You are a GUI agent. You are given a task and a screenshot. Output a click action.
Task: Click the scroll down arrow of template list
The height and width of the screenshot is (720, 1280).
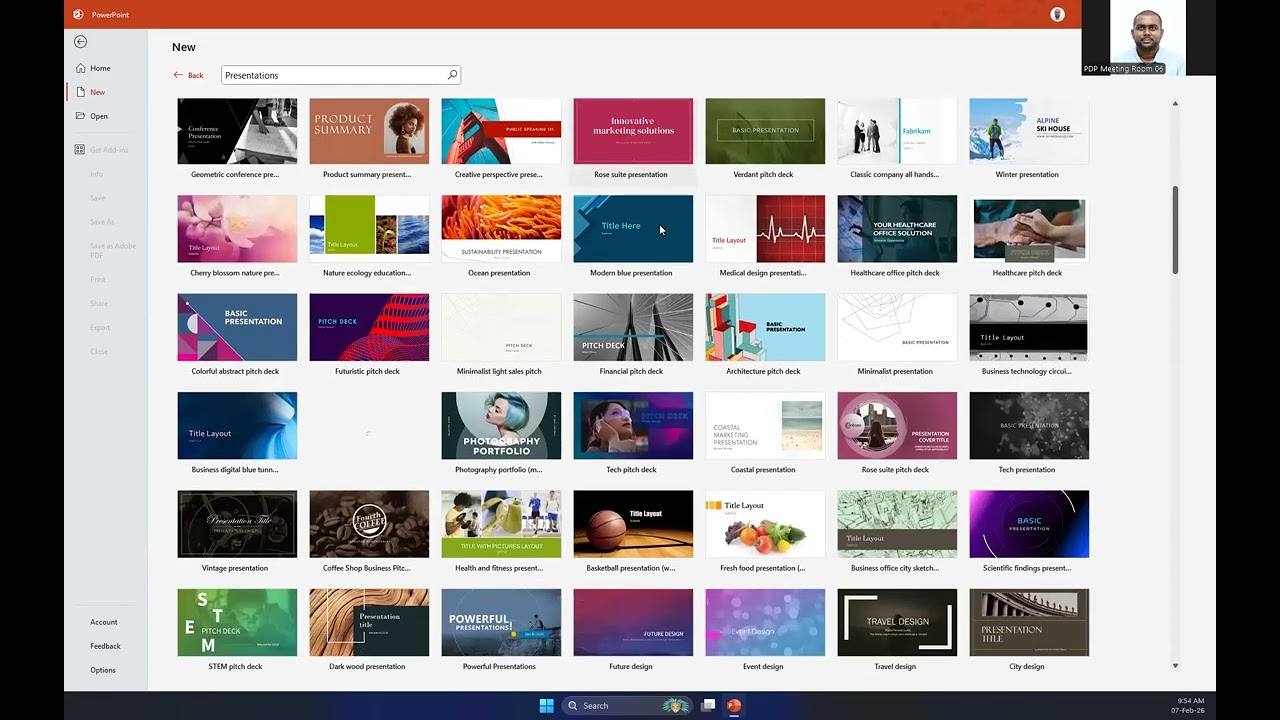point(1175,666)
